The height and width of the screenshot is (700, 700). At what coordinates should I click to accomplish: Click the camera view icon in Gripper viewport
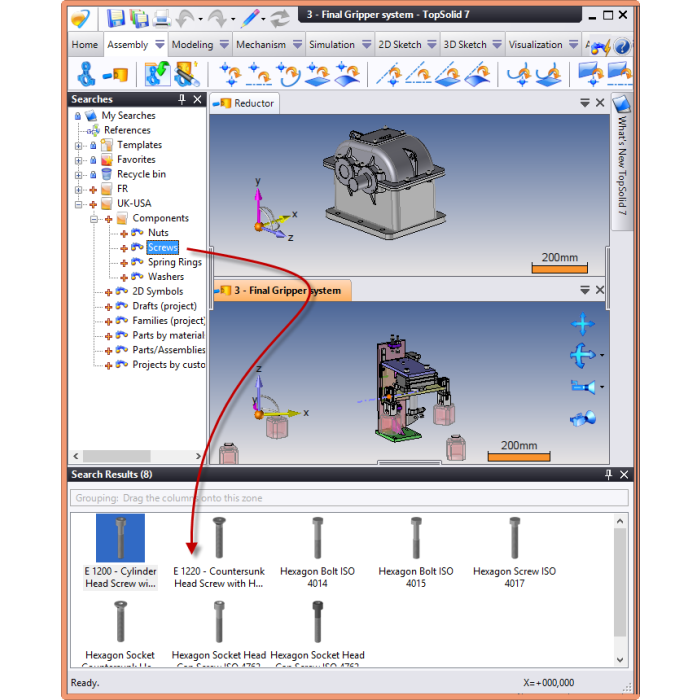[583, 387]
